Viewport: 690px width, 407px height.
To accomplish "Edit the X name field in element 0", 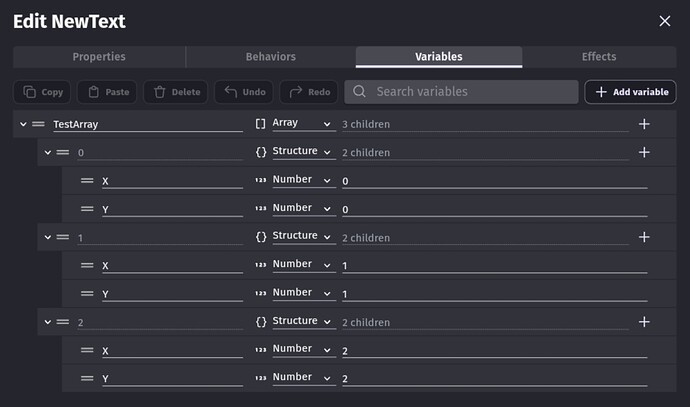I will coord(172,181).
